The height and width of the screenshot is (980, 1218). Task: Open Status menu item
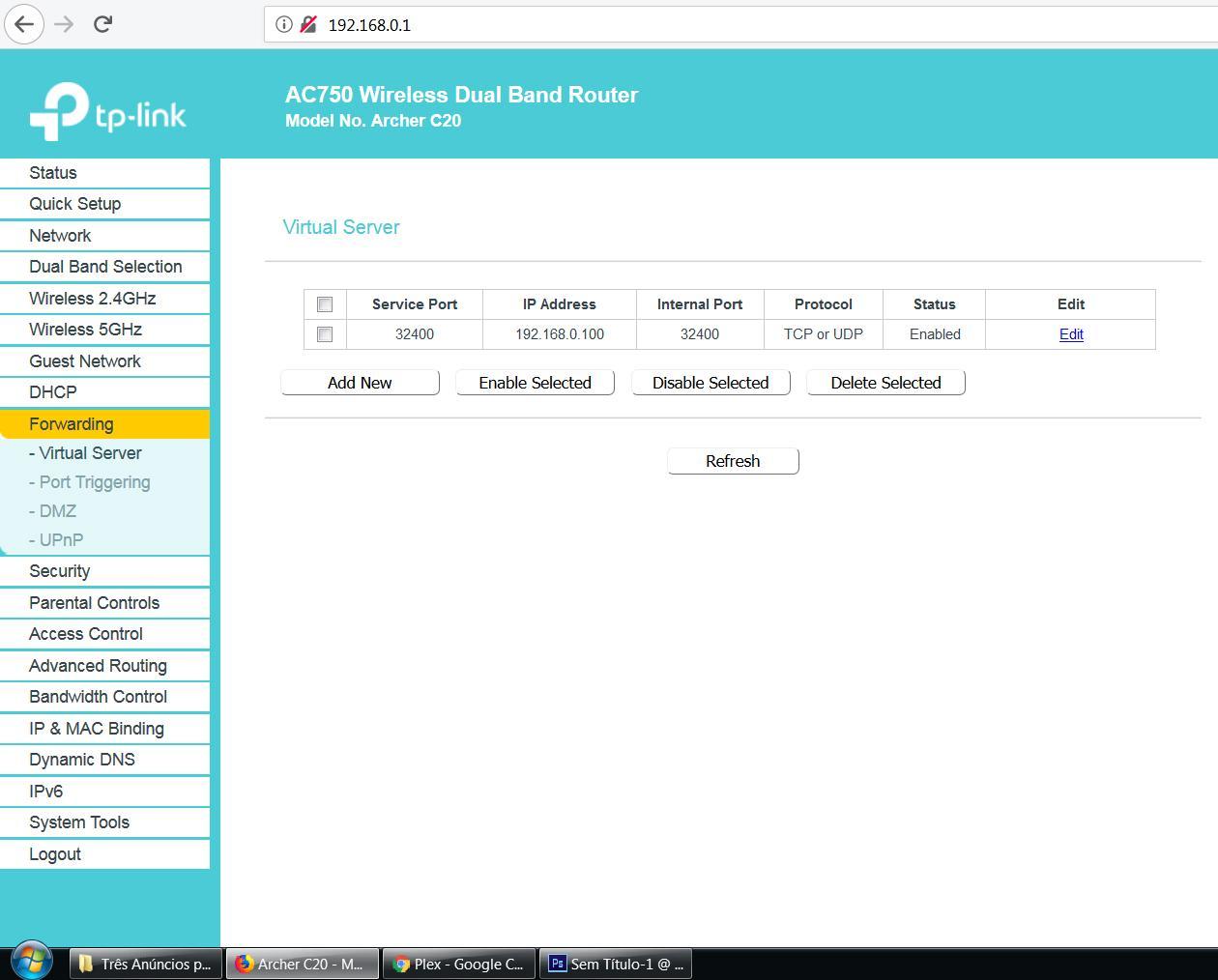click(104, 173)
